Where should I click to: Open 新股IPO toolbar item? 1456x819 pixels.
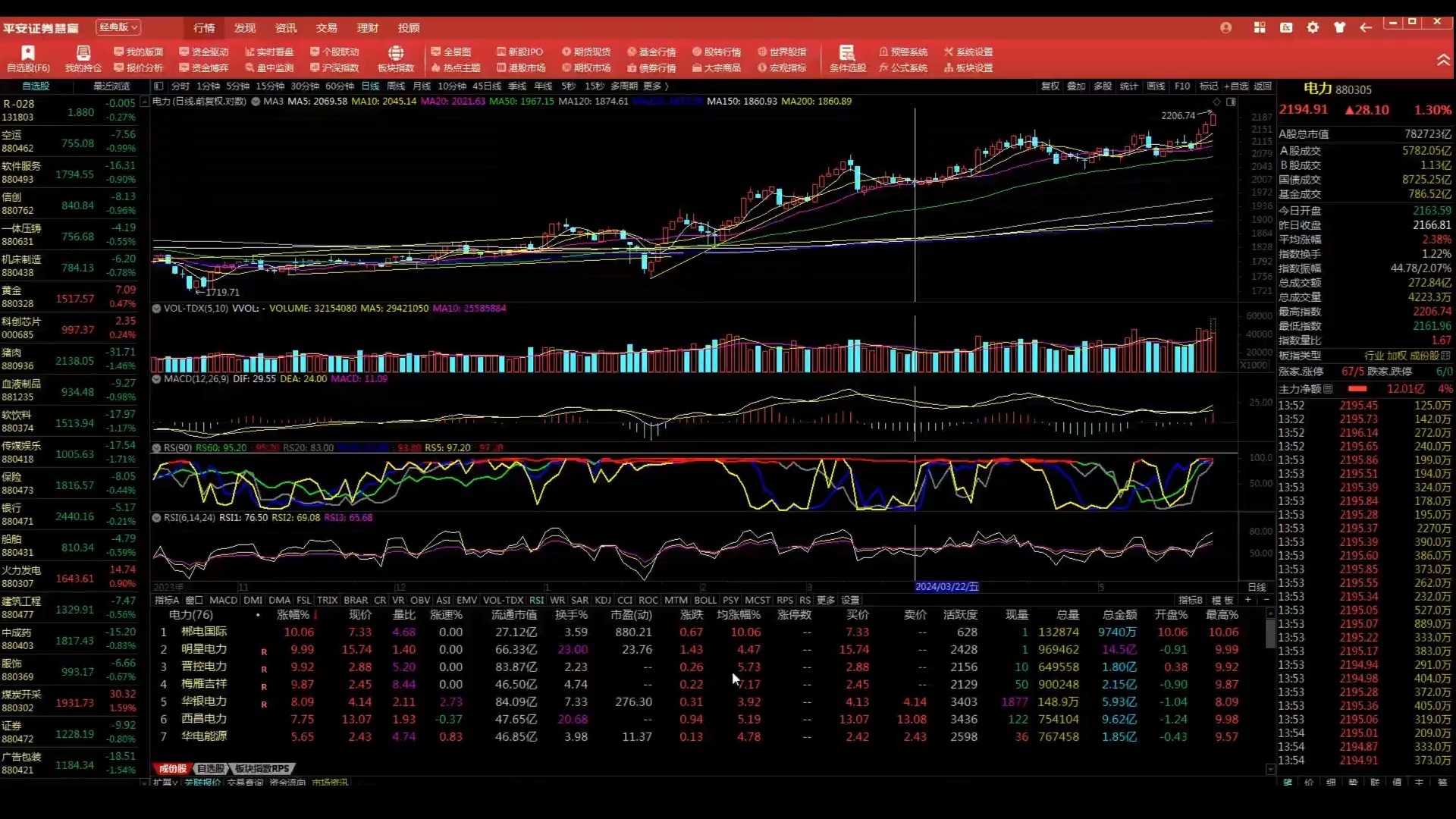coord(520,52)
